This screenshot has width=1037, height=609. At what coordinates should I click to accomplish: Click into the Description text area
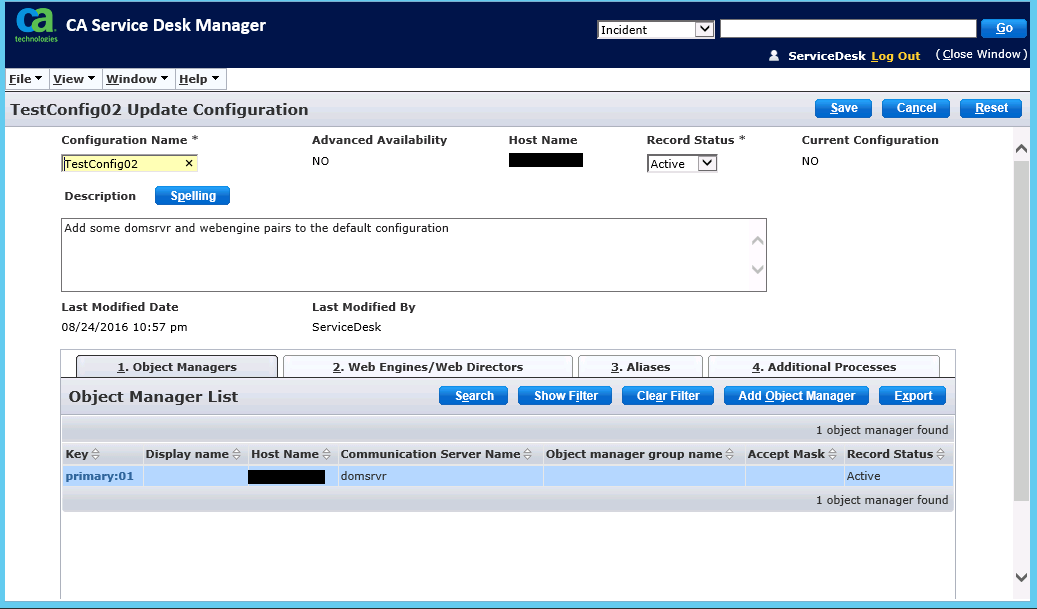pos(400,255)
